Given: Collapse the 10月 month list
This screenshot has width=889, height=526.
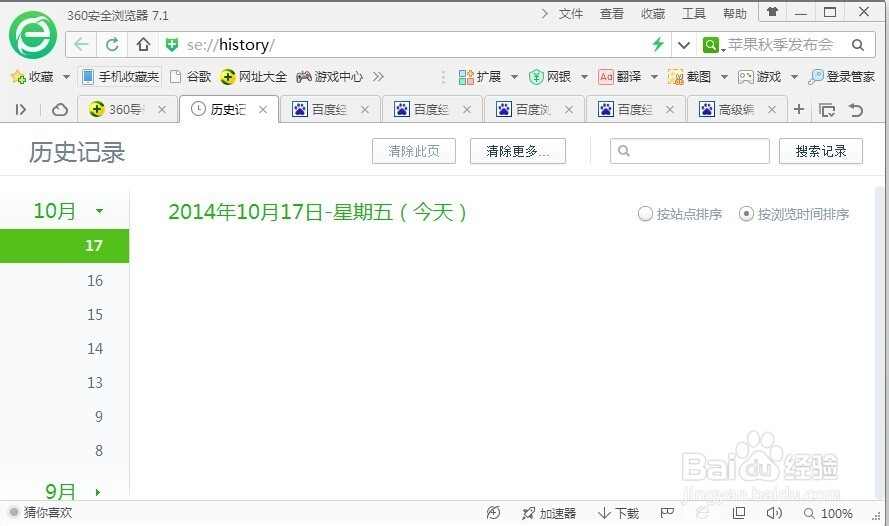Looking at the screenshot, I should 100,211.
